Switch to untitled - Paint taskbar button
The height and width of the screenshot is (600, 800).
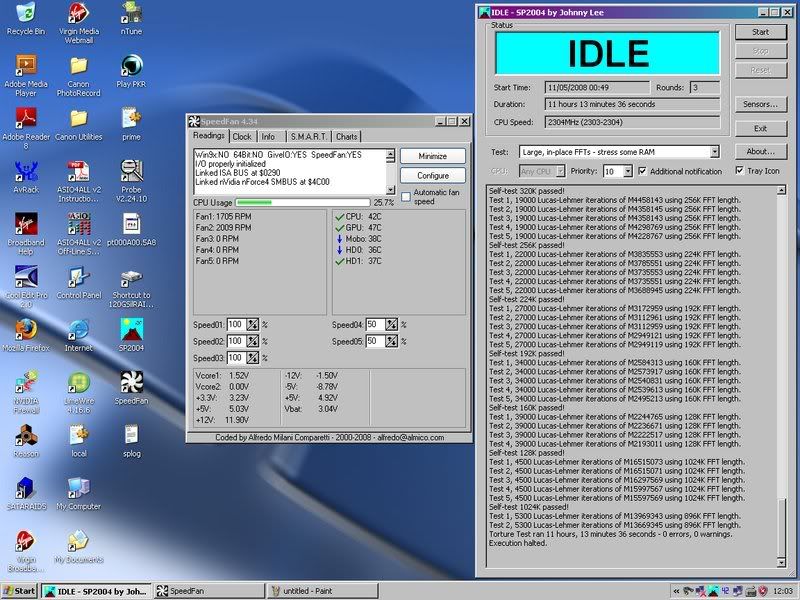click(x=322, y=591)
